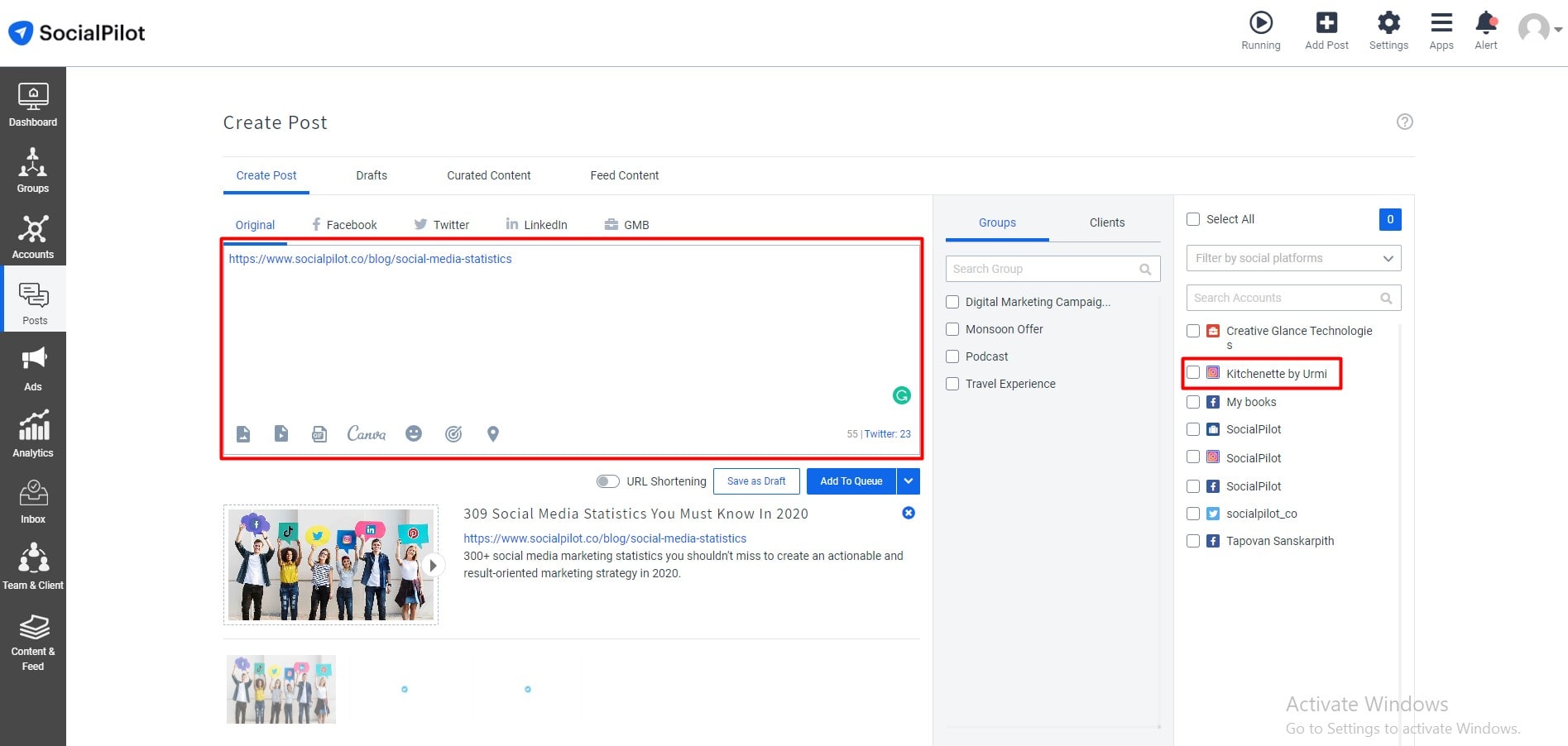This screenshot has height=746, width=1568.
Task: Check Digital Marketing Campaign group
Action: 952,302
